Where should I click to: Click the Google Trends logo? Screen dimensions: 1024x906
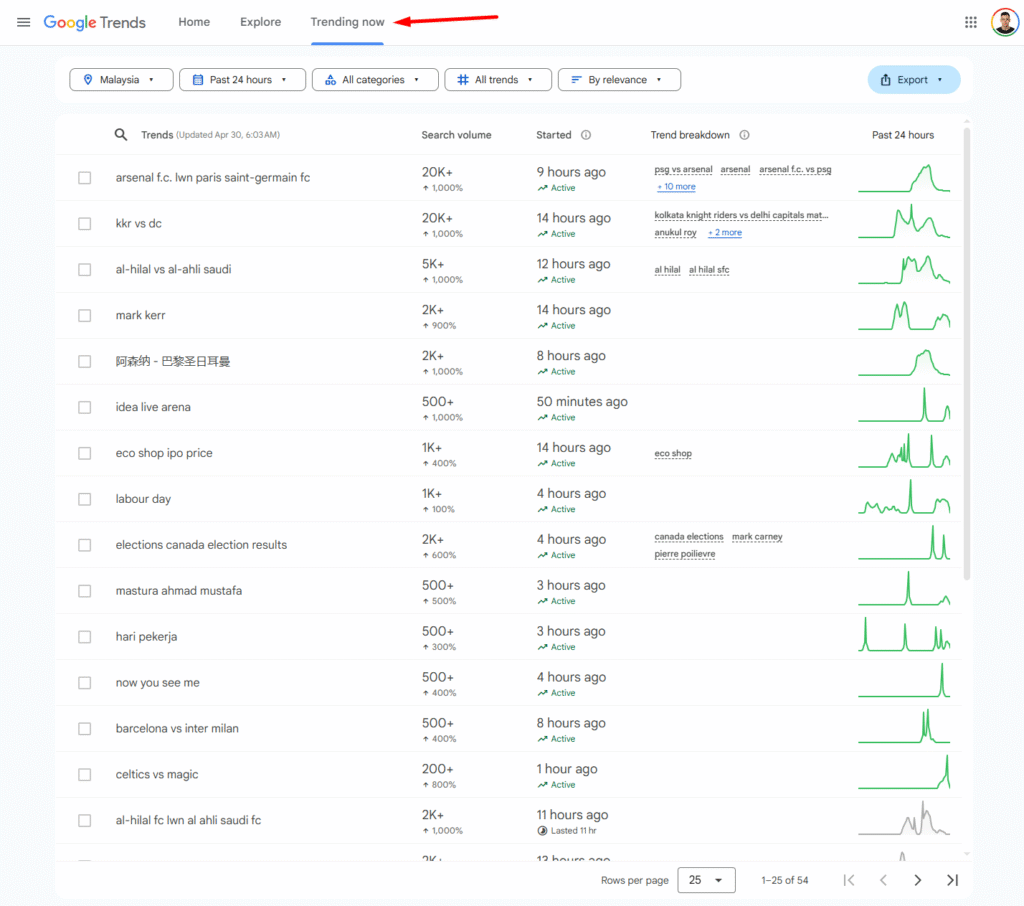click(x=95, y=22)
